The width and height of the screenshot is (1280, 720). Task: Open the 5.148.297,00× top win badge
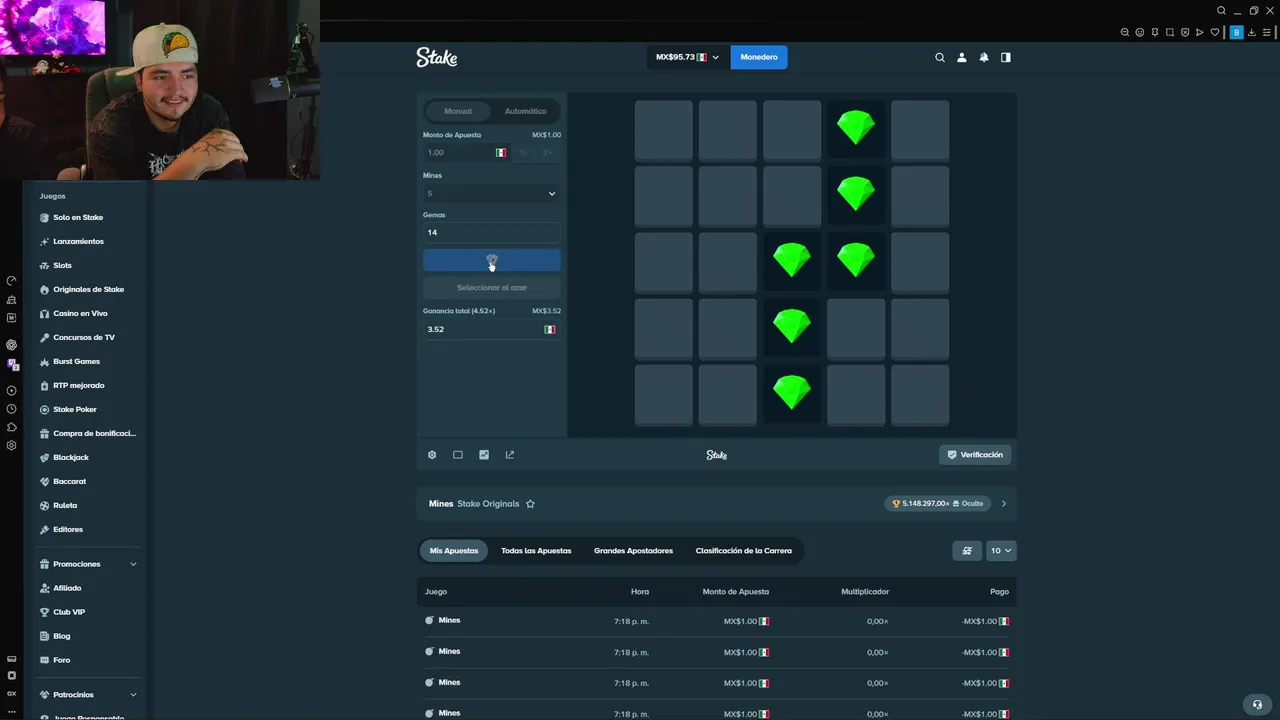pos(938,504)
